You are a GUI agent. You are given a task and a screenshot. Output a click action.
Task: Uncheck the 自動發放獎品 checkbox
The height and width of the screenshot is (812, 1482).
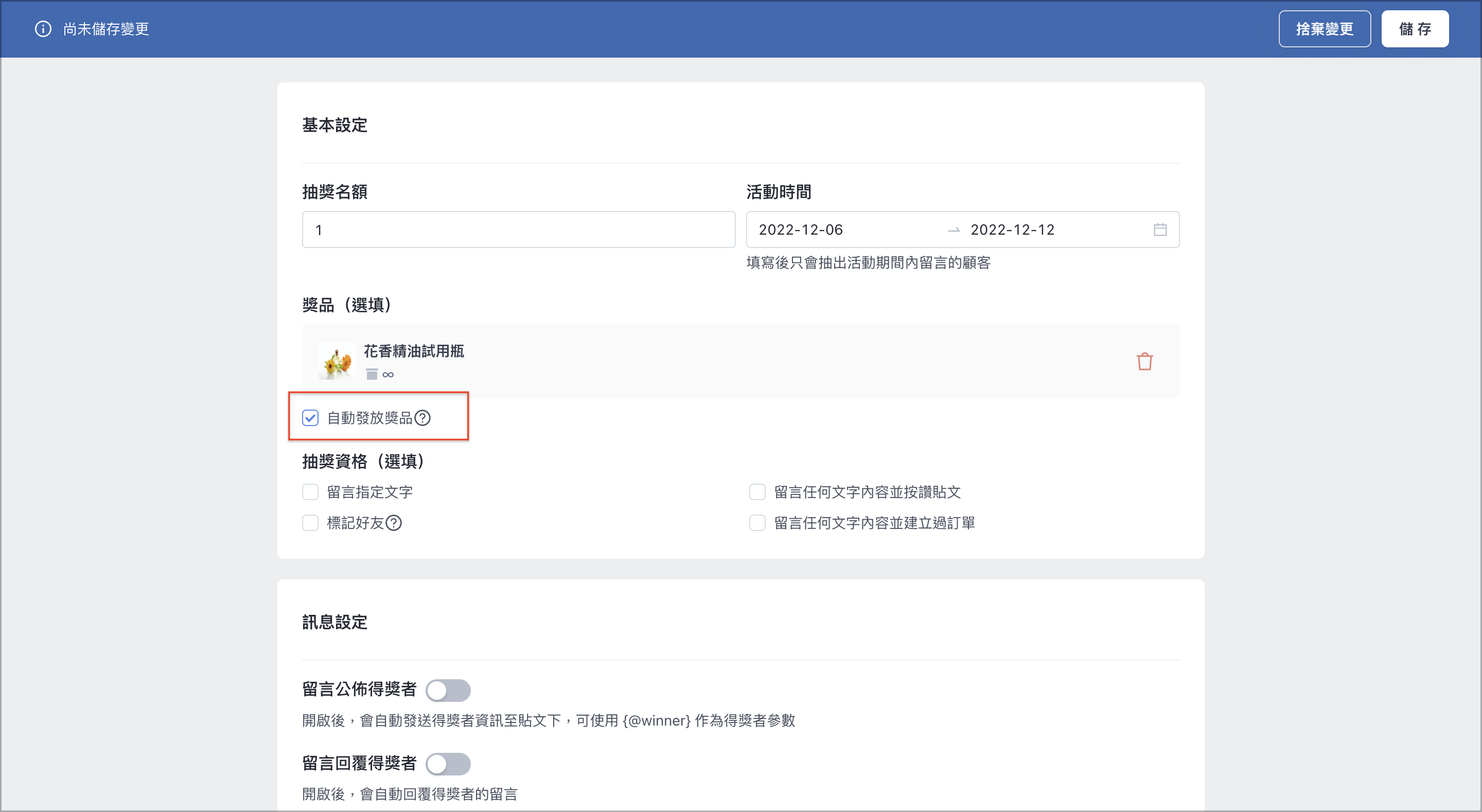[x=310, y=418]
